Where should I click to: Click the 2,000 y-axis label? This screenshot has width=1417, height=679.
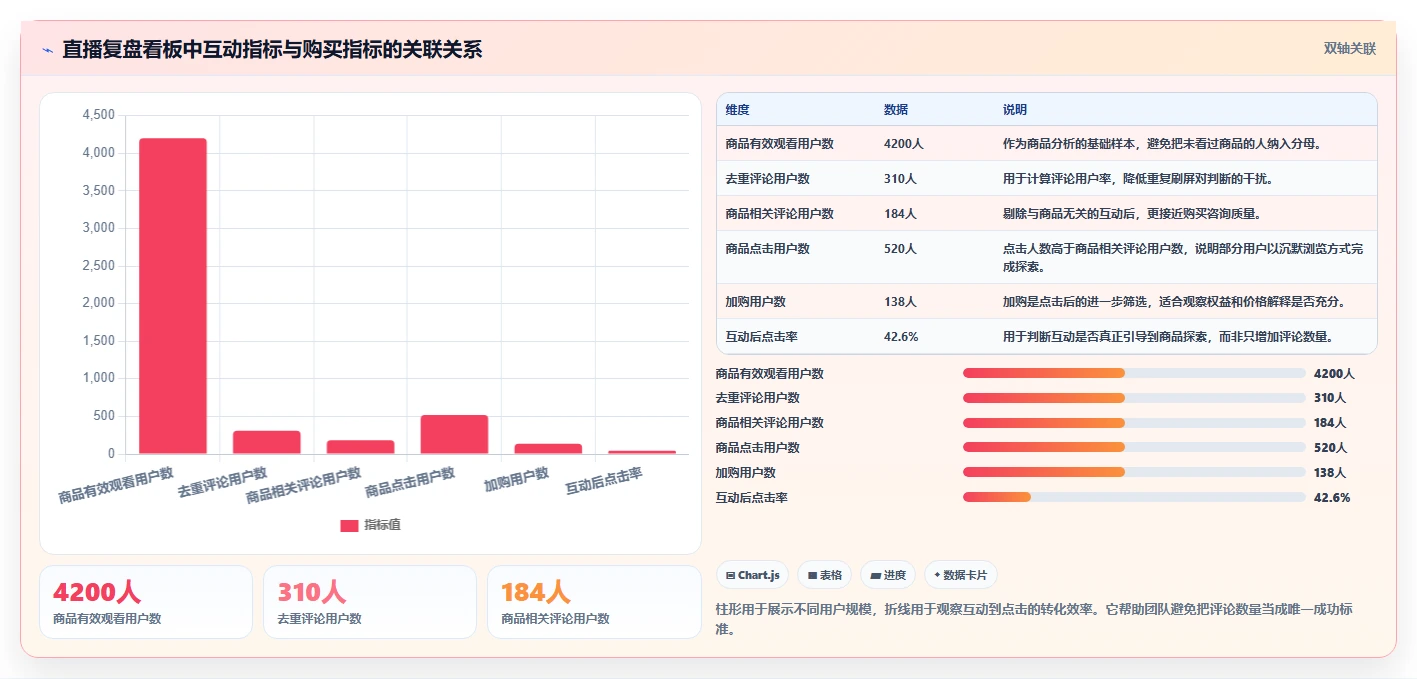[x=98, y=303]
